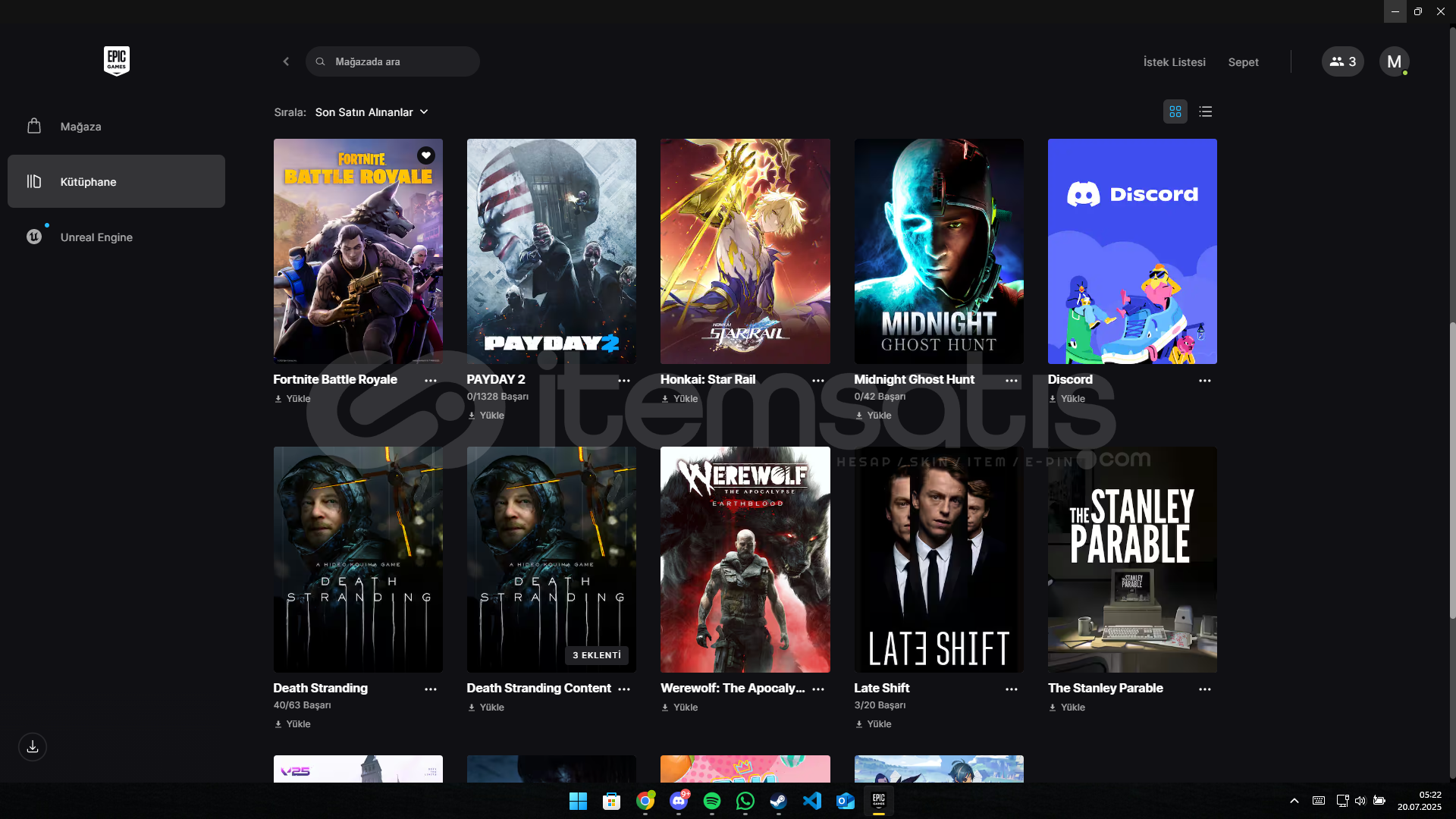Open Discord three-dot menu
Screen dimensions: 1456x819
[x=1205, y=381]
